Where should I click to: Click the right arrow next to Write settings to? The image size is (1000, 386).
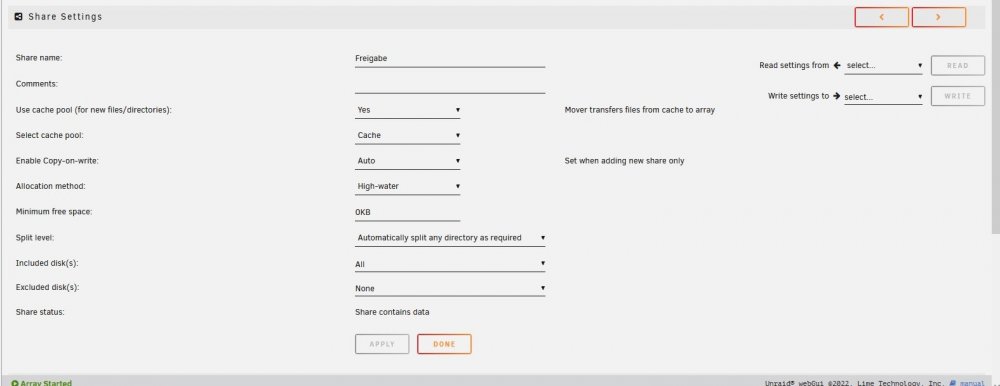(836, 96)
